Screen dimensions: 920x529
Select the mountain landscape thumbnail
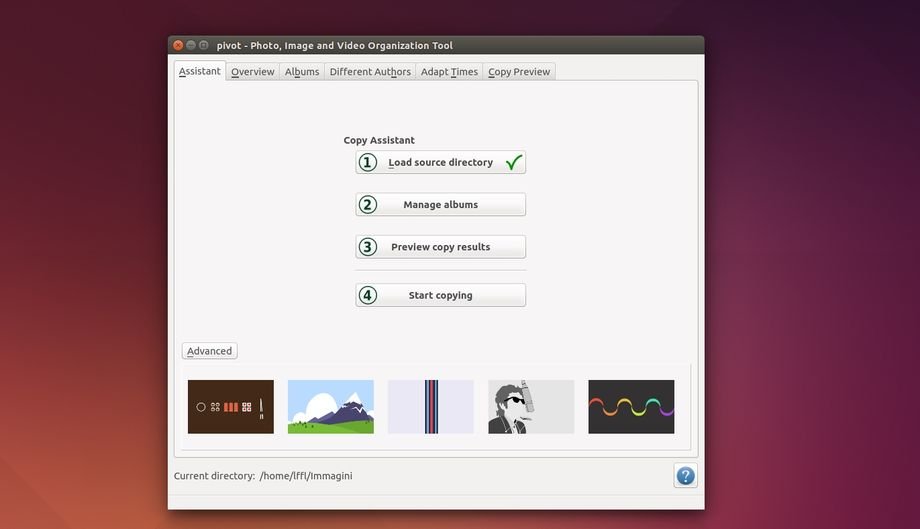pos(331,407)
